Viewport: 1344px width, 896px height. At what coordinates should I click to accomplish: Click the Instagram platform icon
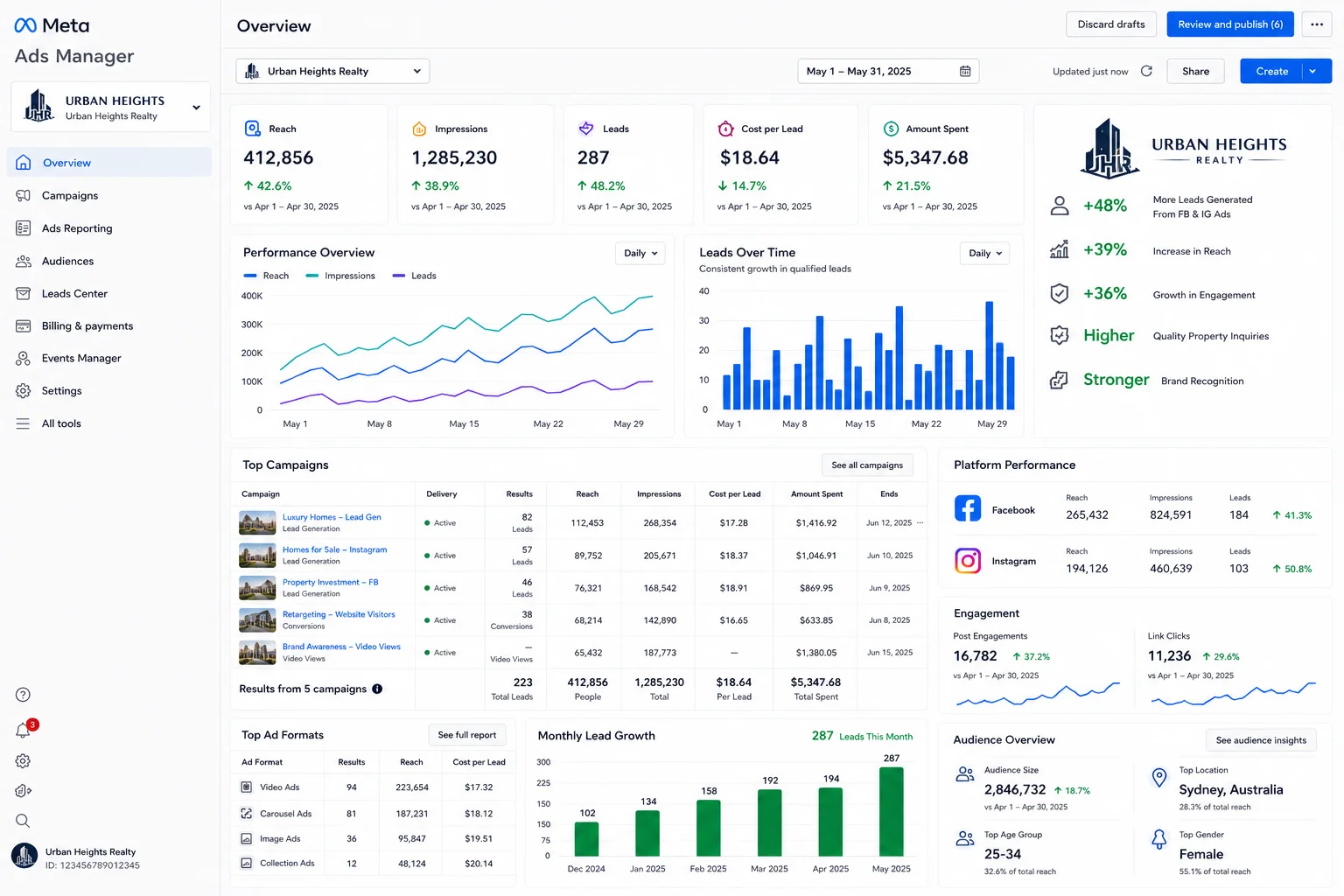[x=968, y=560]
